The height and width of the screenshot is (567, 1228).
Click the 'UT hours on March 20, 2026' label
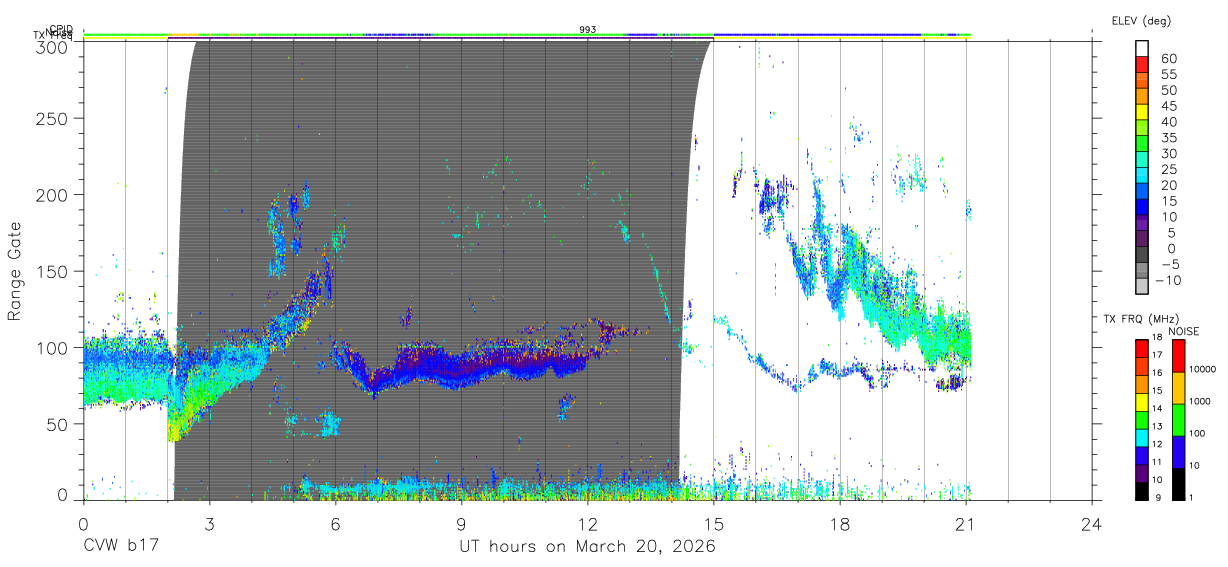pyautogui.click(x=587, y=547)
